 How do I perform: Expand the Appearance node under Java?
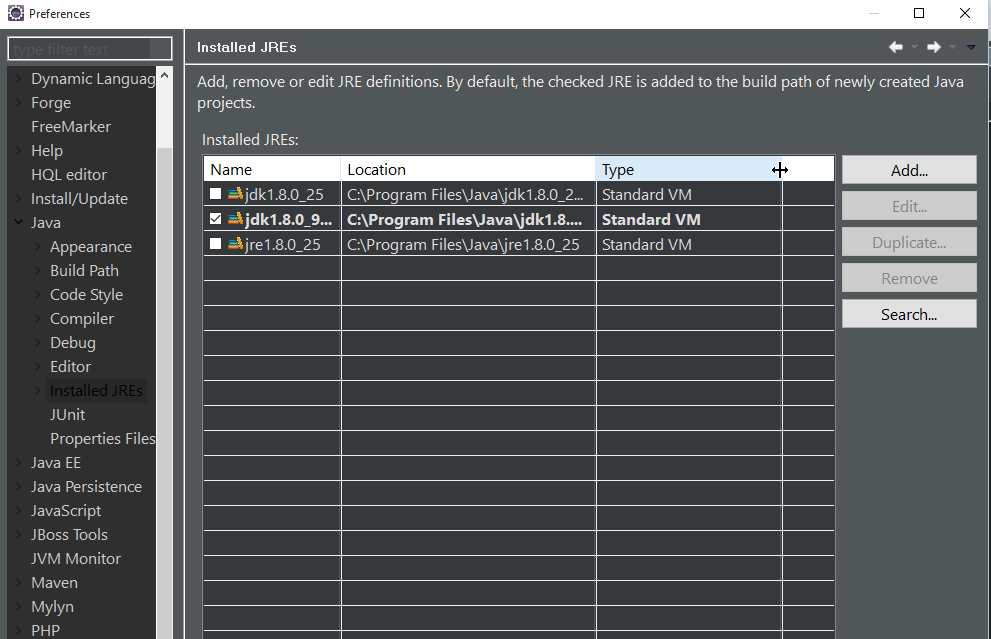[37, 247]
